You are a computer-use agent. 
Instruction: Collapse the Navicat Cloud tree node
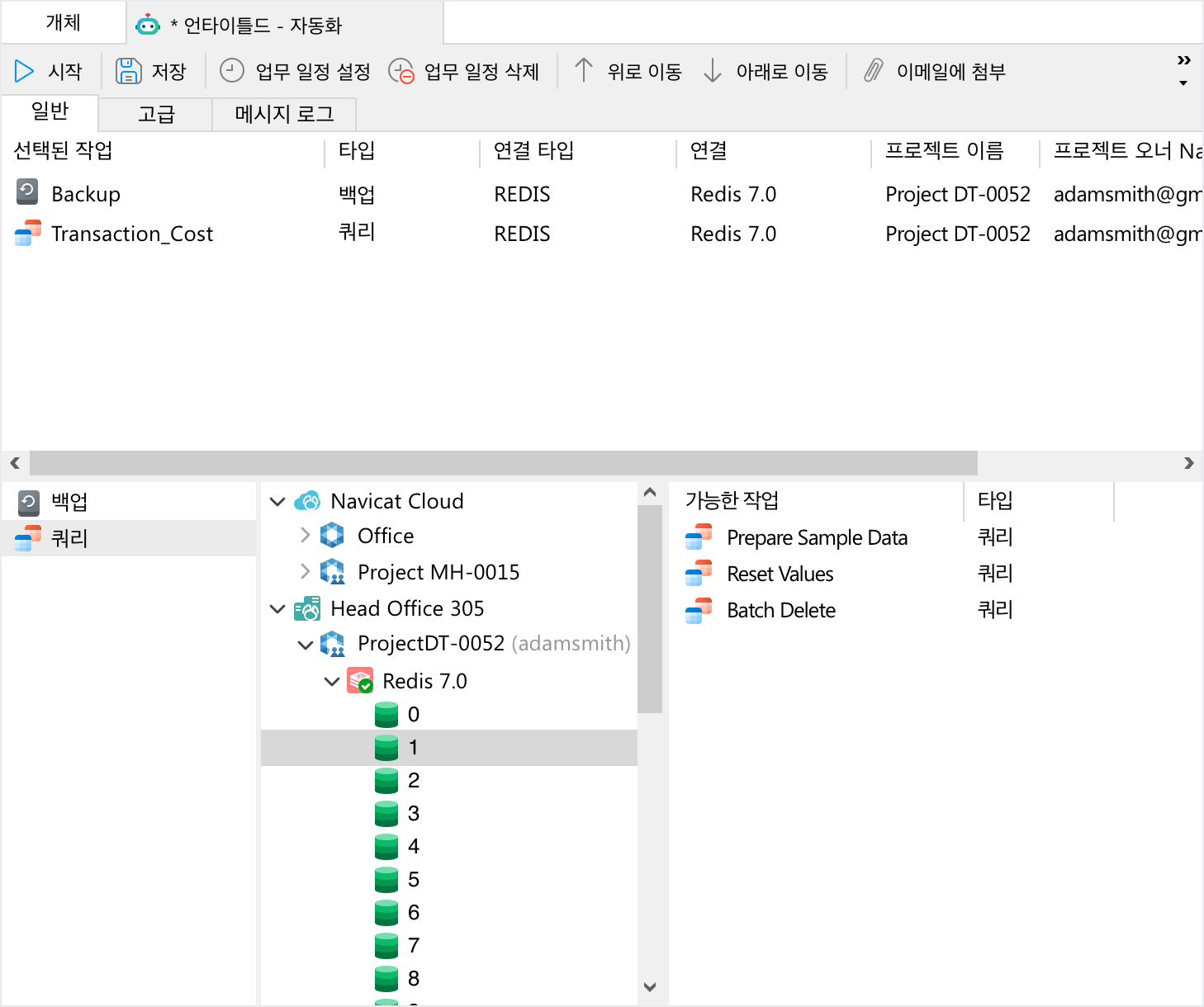coord(277,501)
